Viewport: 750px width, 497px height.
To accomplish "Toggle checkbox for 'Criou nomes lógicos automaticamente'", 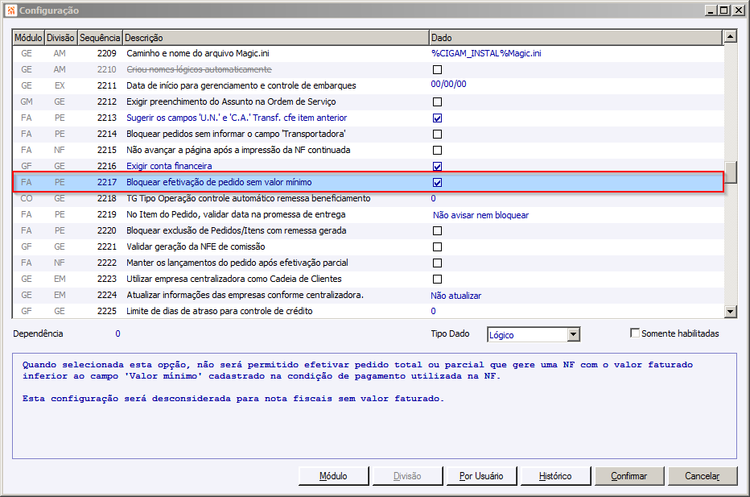I will 437,70.
